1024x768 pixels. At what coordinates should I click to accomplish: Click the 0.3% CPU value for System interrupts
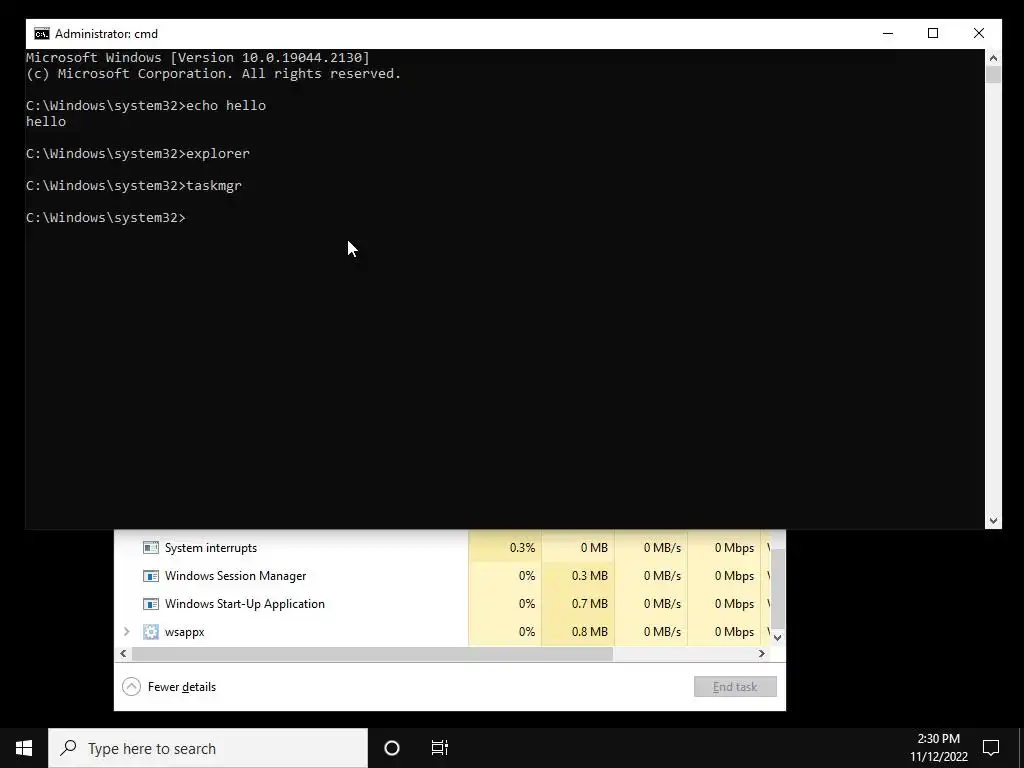point(522,548)
